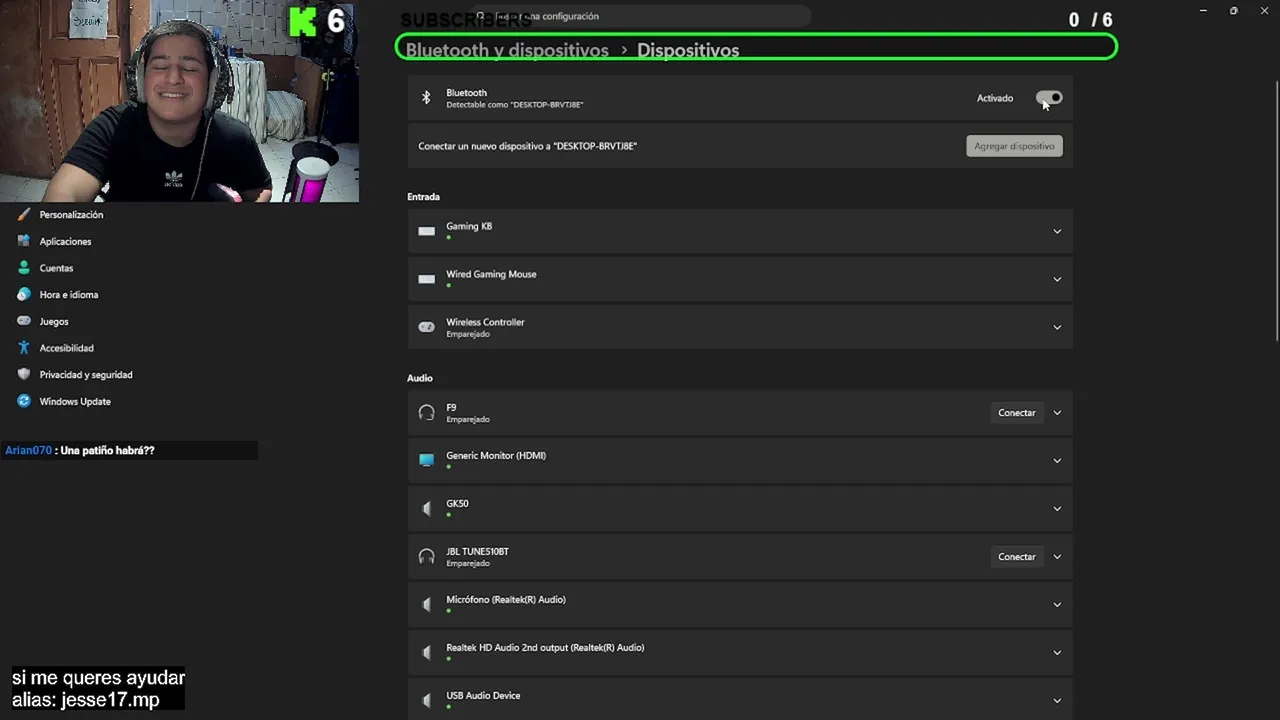Click the Bluetooth symbol icon
The image size is (1280, 720).
pos(426,98)
